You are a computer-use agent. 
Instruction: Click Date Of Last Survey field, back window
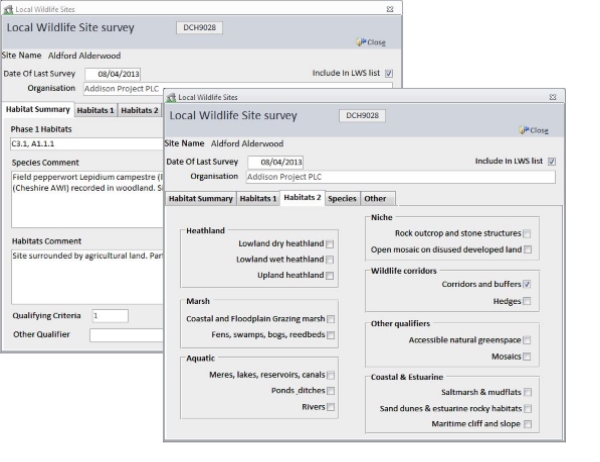[x=112, y=74]
